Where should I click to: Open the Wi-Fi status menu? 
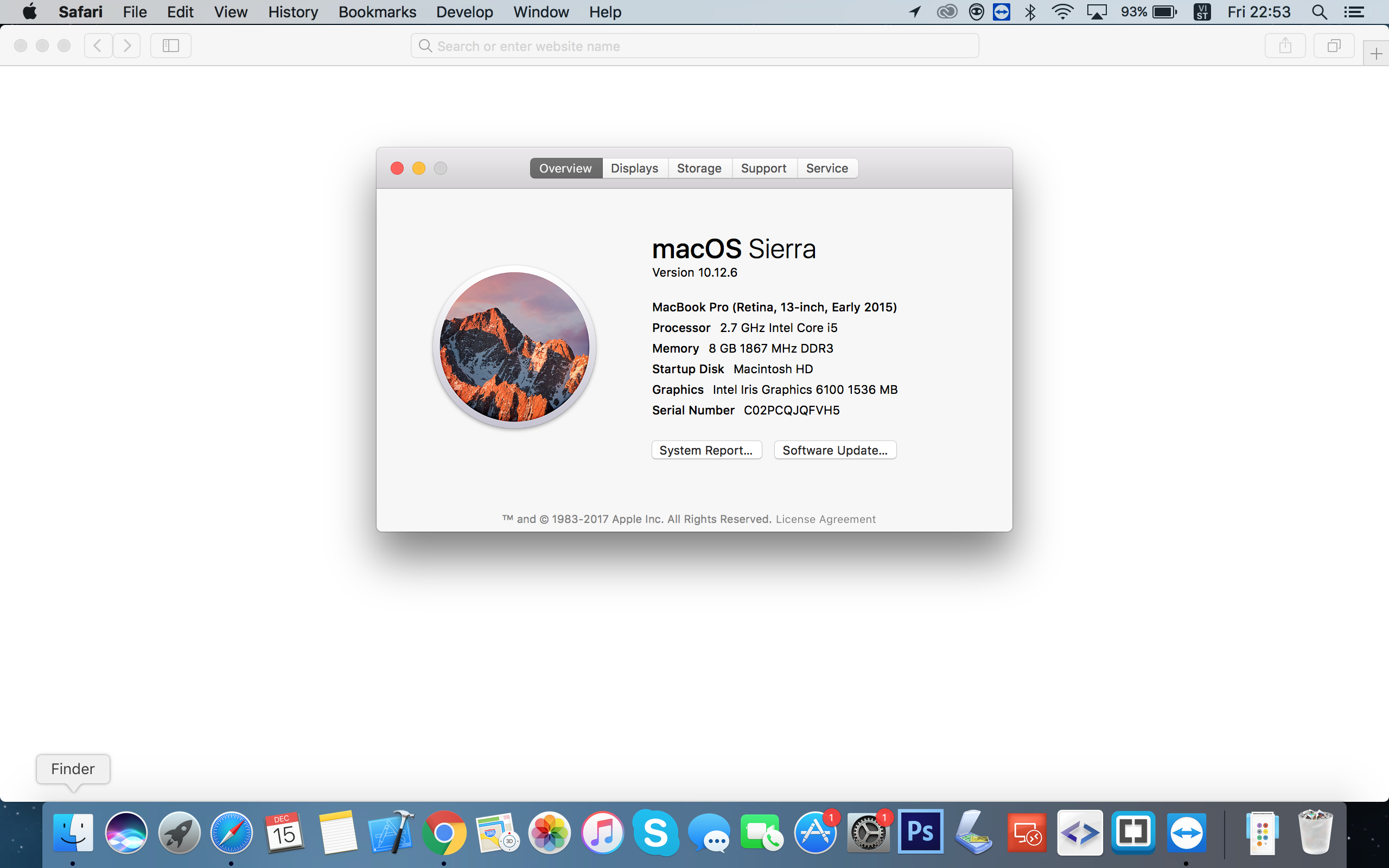point(1062,12)
